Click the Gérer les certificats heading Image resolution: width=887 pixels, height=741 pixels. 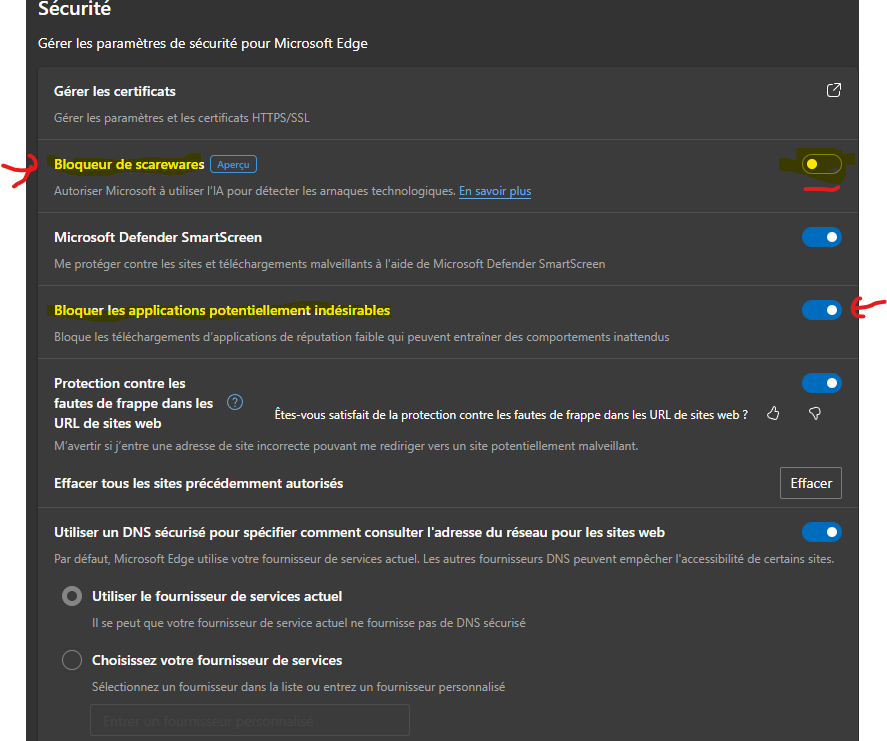coord(115,92)
